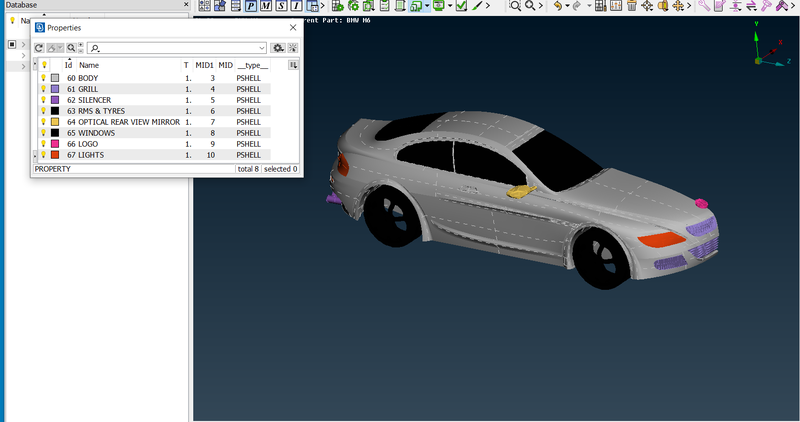Image resolution: width=800 pixels, height=422 pixels.
Task: Click the Undo arrow icon
Action: point(558,6)
